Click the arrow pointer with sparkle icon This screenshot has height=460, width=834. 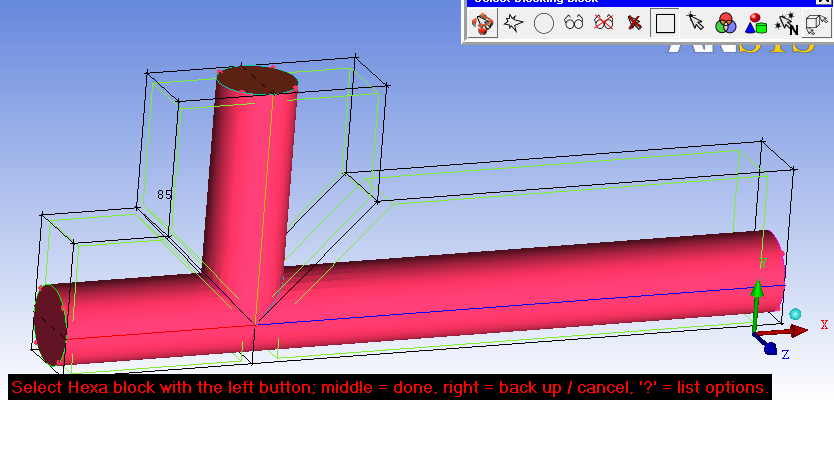pos(696,24)
